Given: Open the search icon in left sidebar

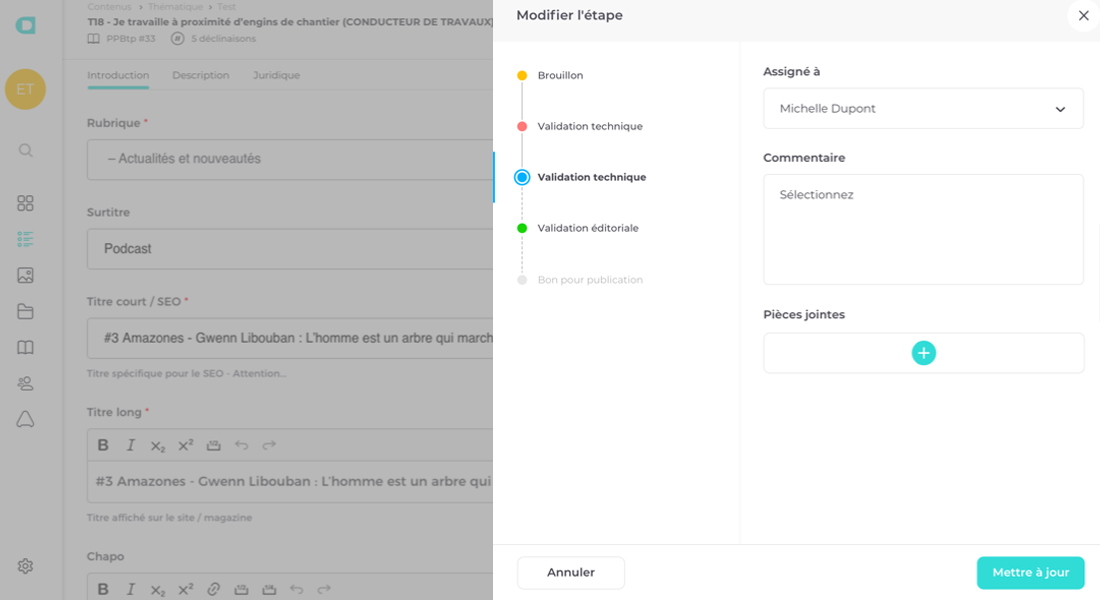Looking at the screenshot, I should [x=26, y=150].
